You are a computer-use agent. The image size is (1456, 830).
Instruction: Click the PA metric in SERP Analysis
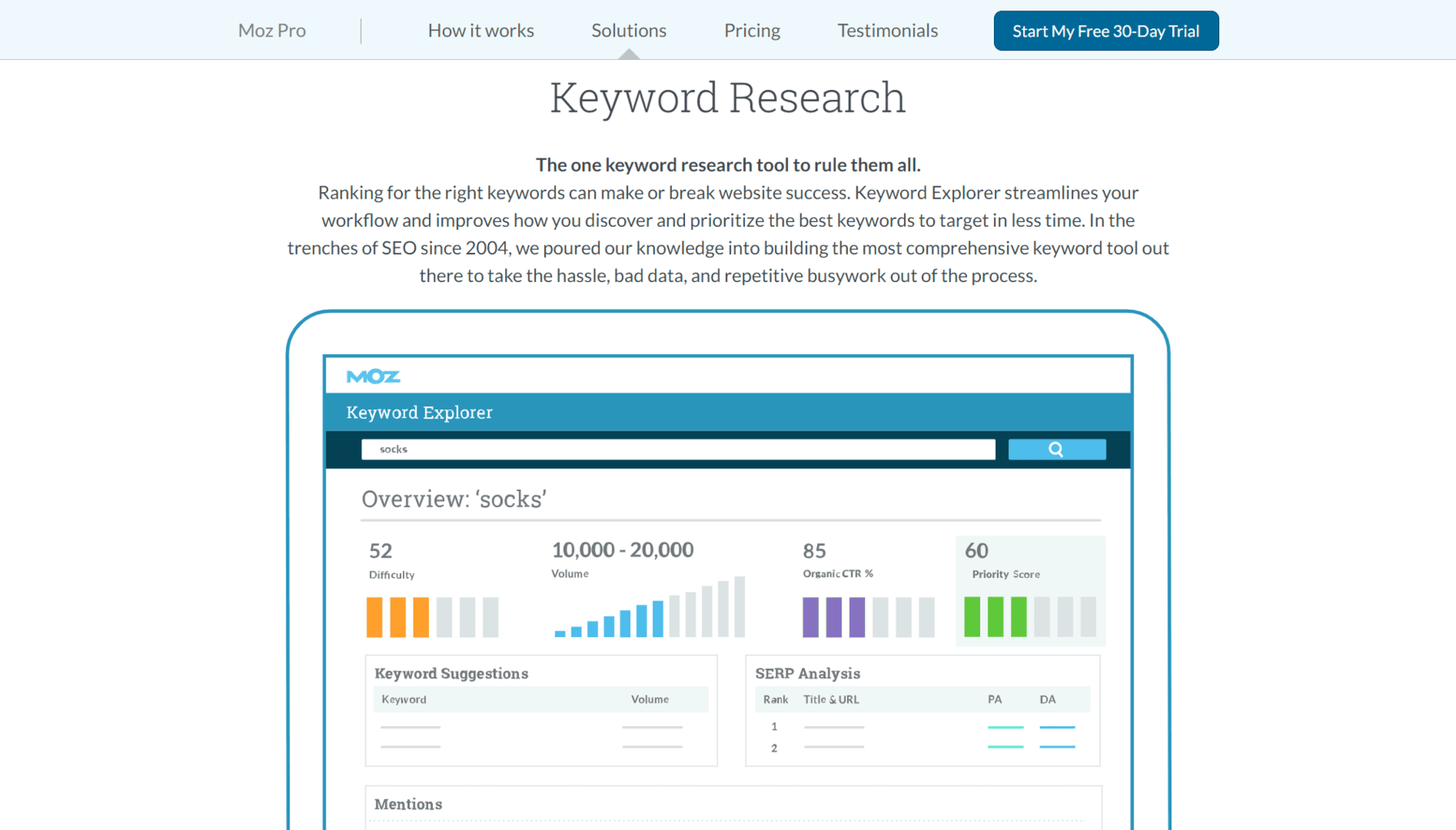(995, 699)
